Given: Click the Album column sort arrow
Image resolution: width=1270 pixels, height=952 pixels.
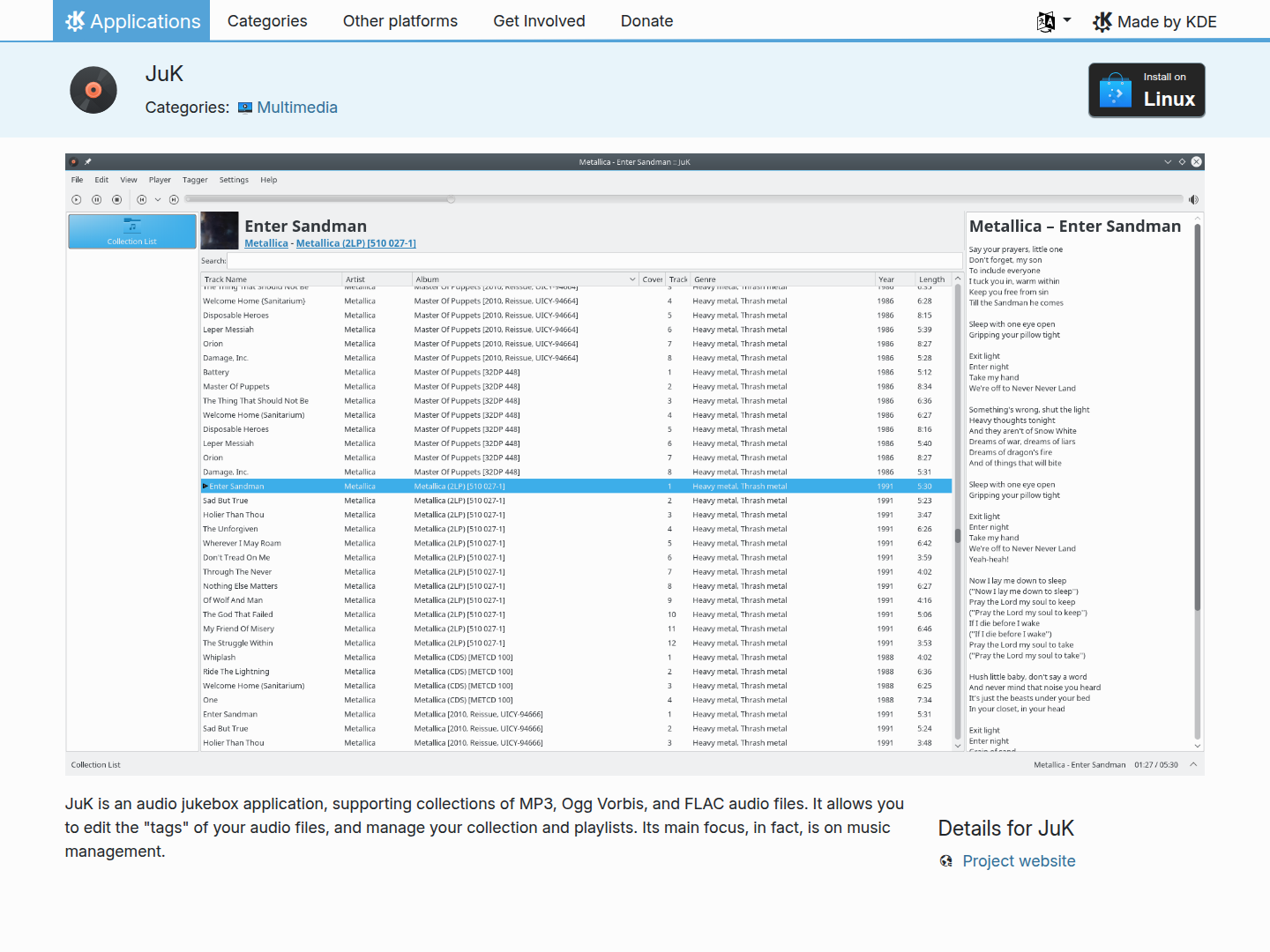Looking at the screenshot, I should (x=632, y=279).
